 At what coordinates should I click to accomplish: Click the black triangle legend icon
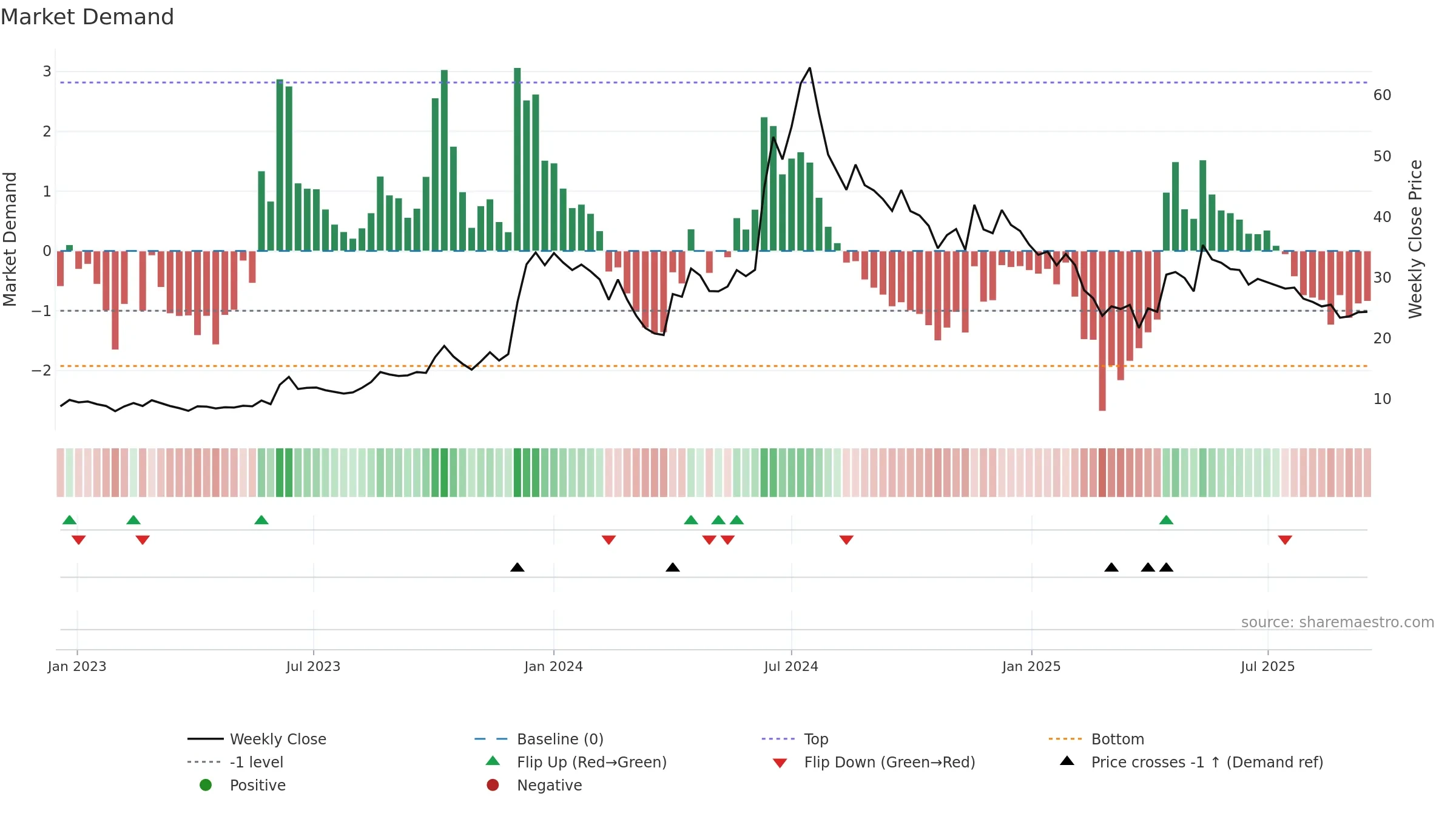(x=1067, y=761)
